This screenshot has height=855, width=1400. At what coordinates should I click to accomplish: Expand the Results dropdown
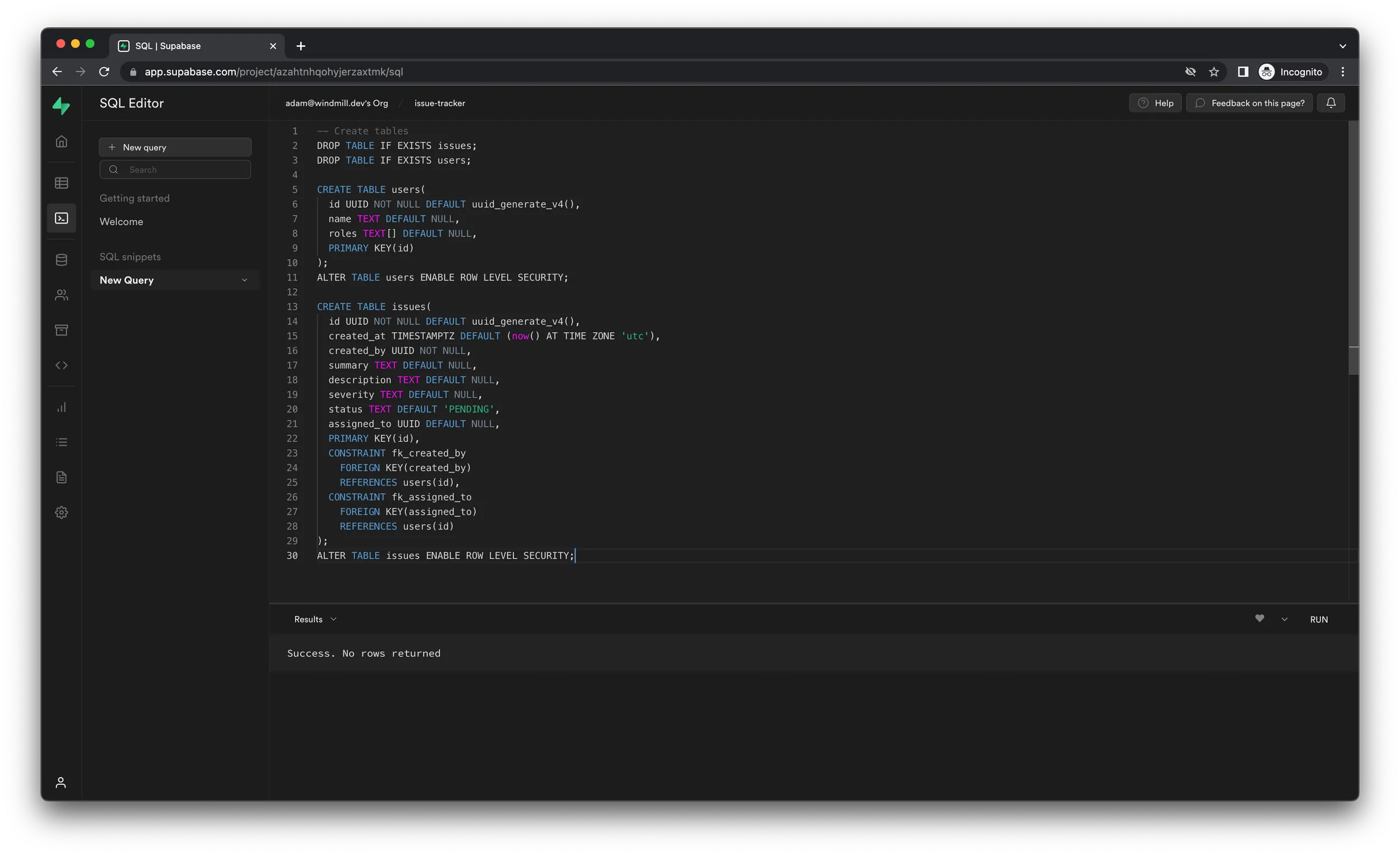[x=315, y=619]
